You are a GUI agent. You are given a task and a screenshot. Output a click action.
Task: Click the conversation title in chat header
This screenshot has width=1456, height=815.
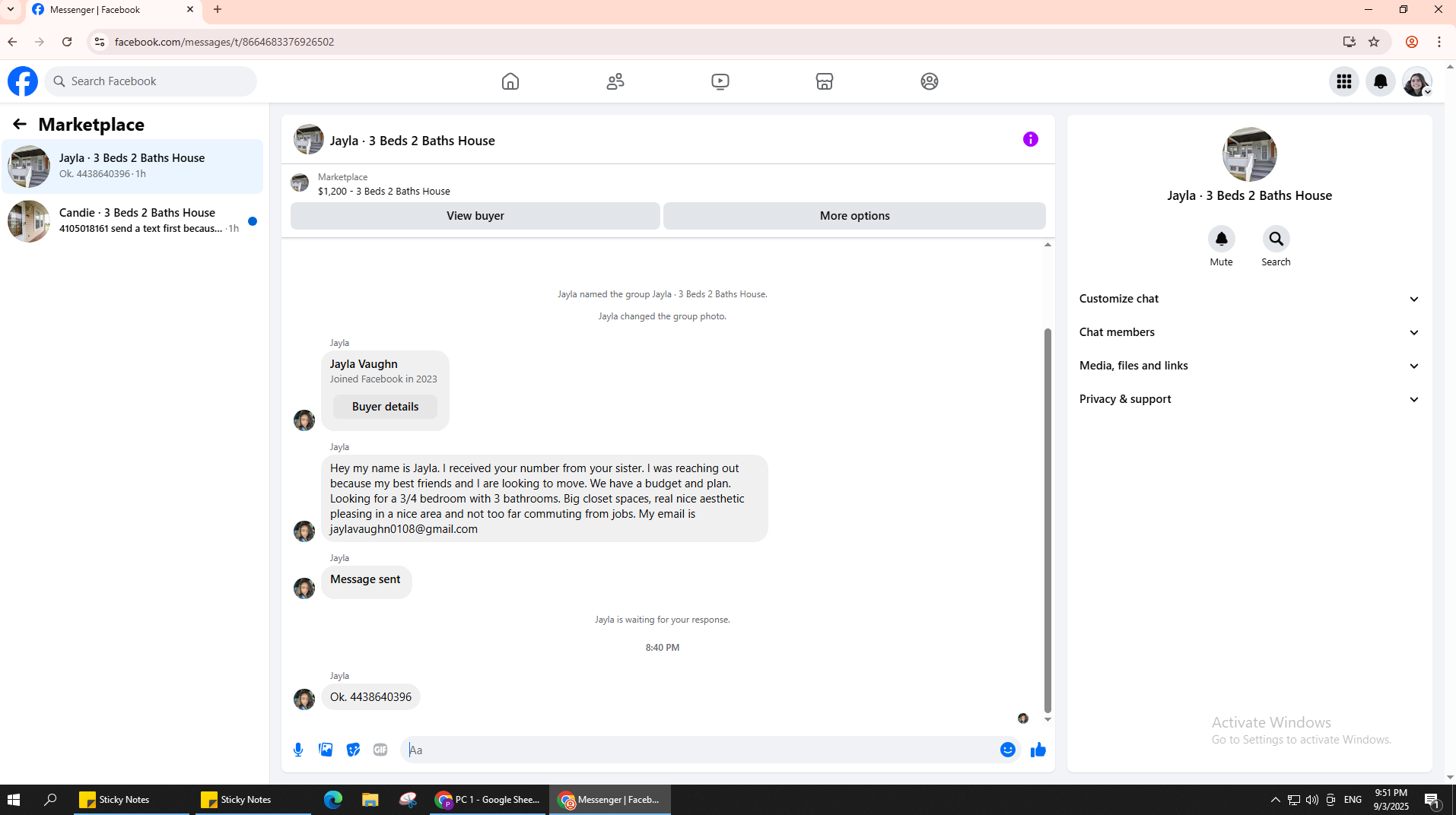(x=412, y=141)
